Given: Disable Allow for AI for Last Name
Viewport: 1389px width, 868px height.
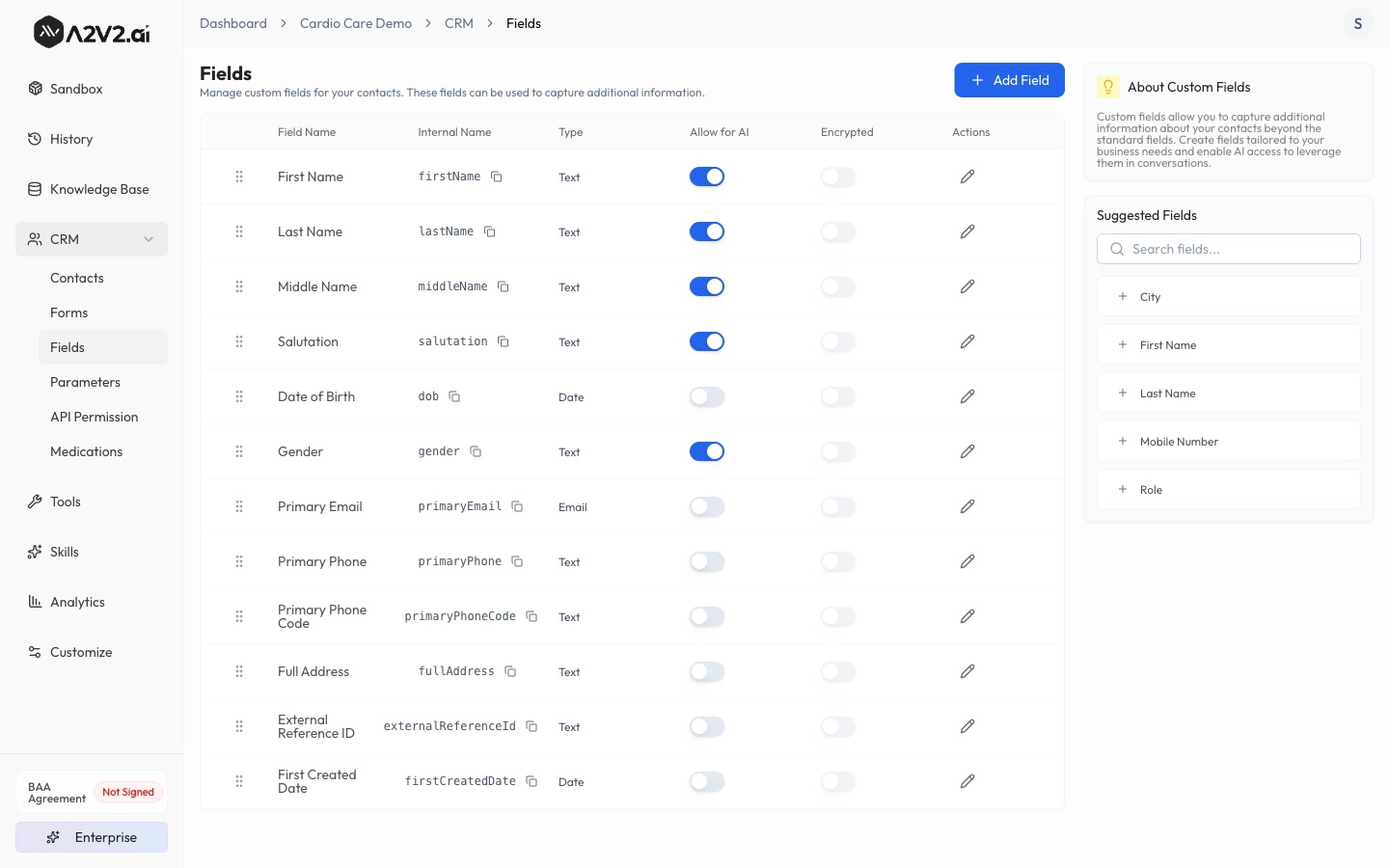Looking at the screenshot, I should [707, 231].
